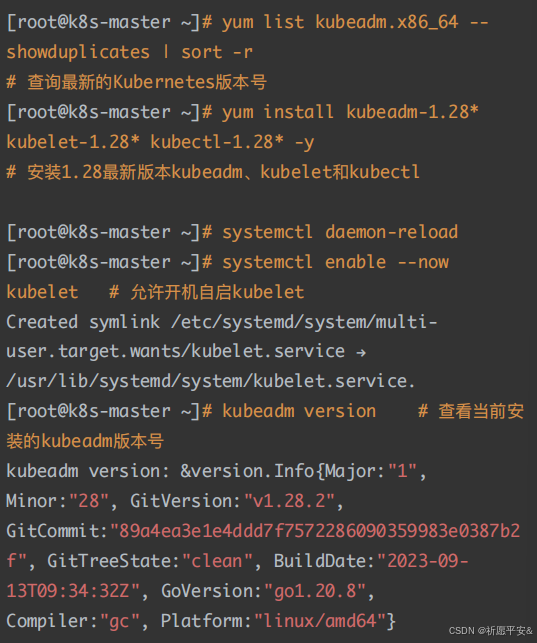Click the 'kubelet-1.28*' package name
The width and height of the screenshot is (537, 643).
(x=73, y=142)
